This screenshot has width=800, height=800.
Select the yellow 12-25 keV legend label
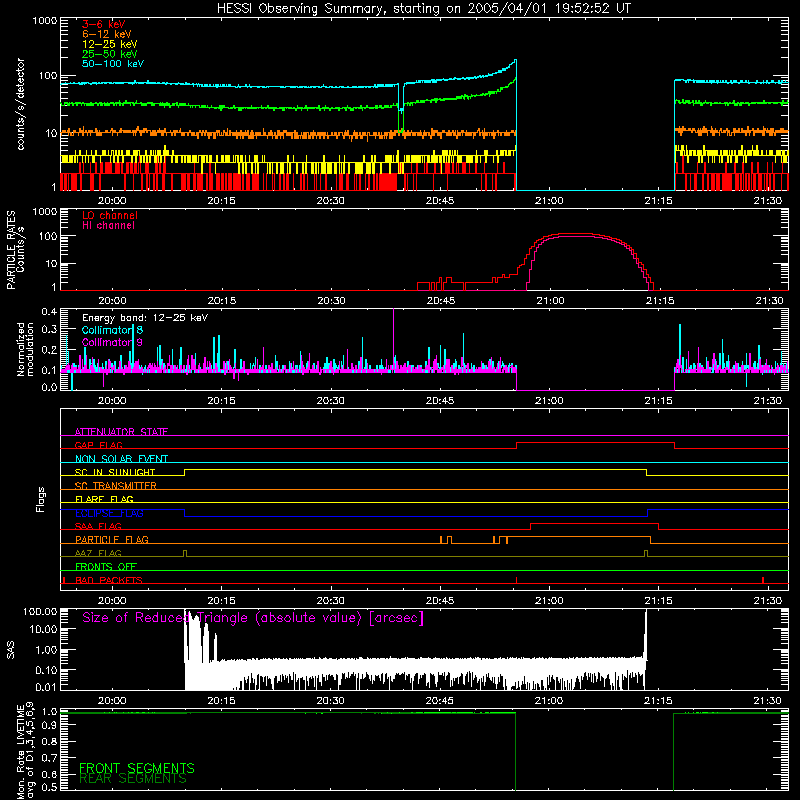click(110, 44)
